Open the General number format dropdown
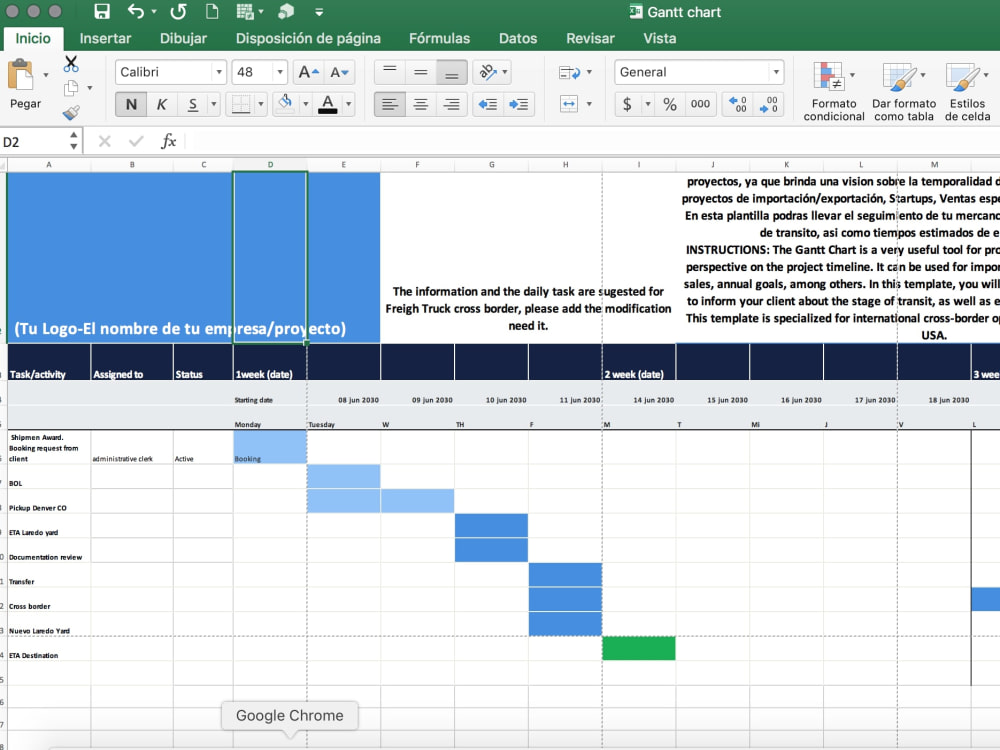This screenshot has width=1000, height=750. tap(776, 72)
